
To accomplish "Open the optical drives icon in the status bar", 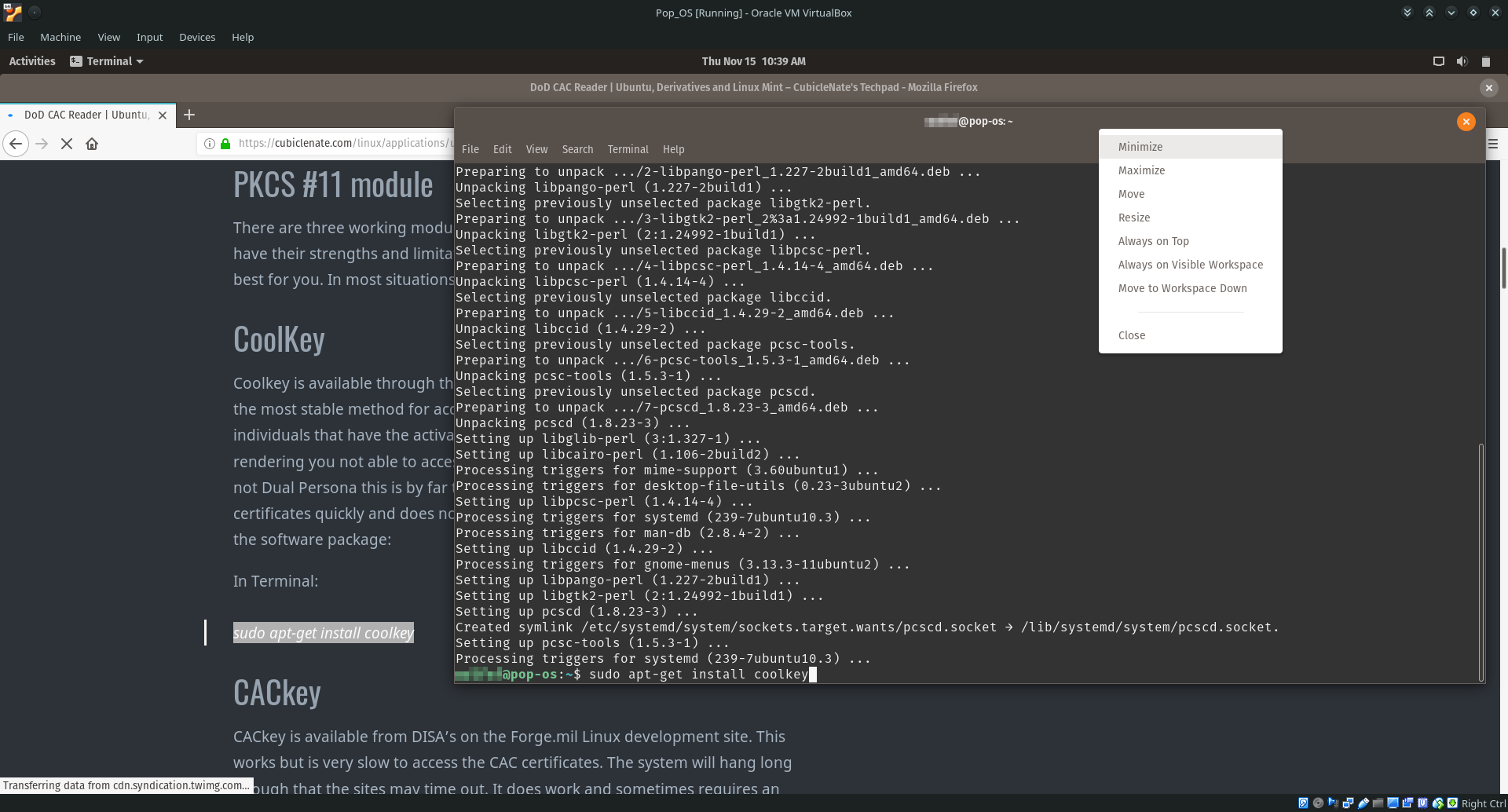I will [1318, 803].
